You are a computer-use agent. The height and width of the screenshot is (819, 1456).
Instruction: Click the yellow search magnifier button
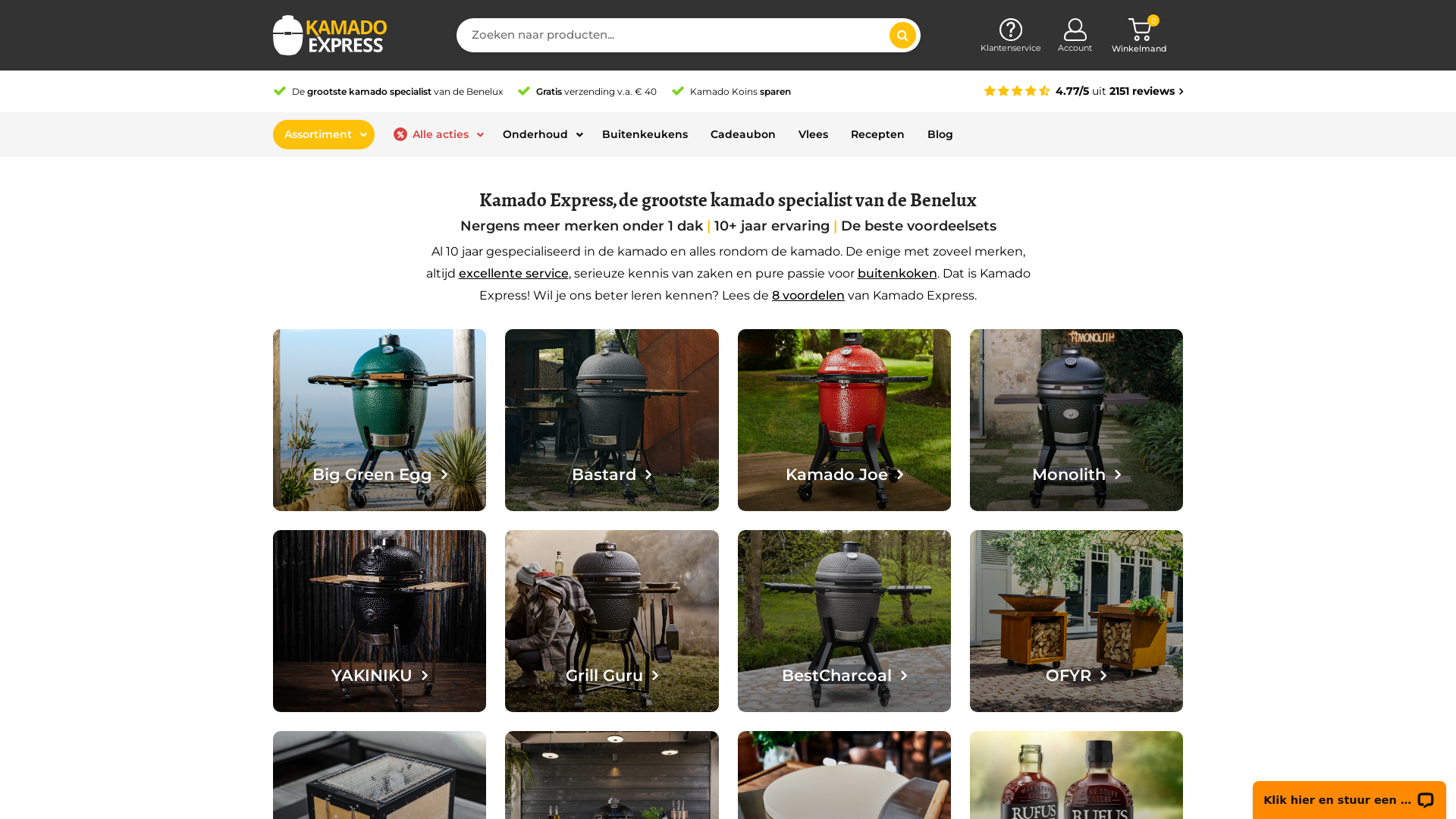(902, 35)
